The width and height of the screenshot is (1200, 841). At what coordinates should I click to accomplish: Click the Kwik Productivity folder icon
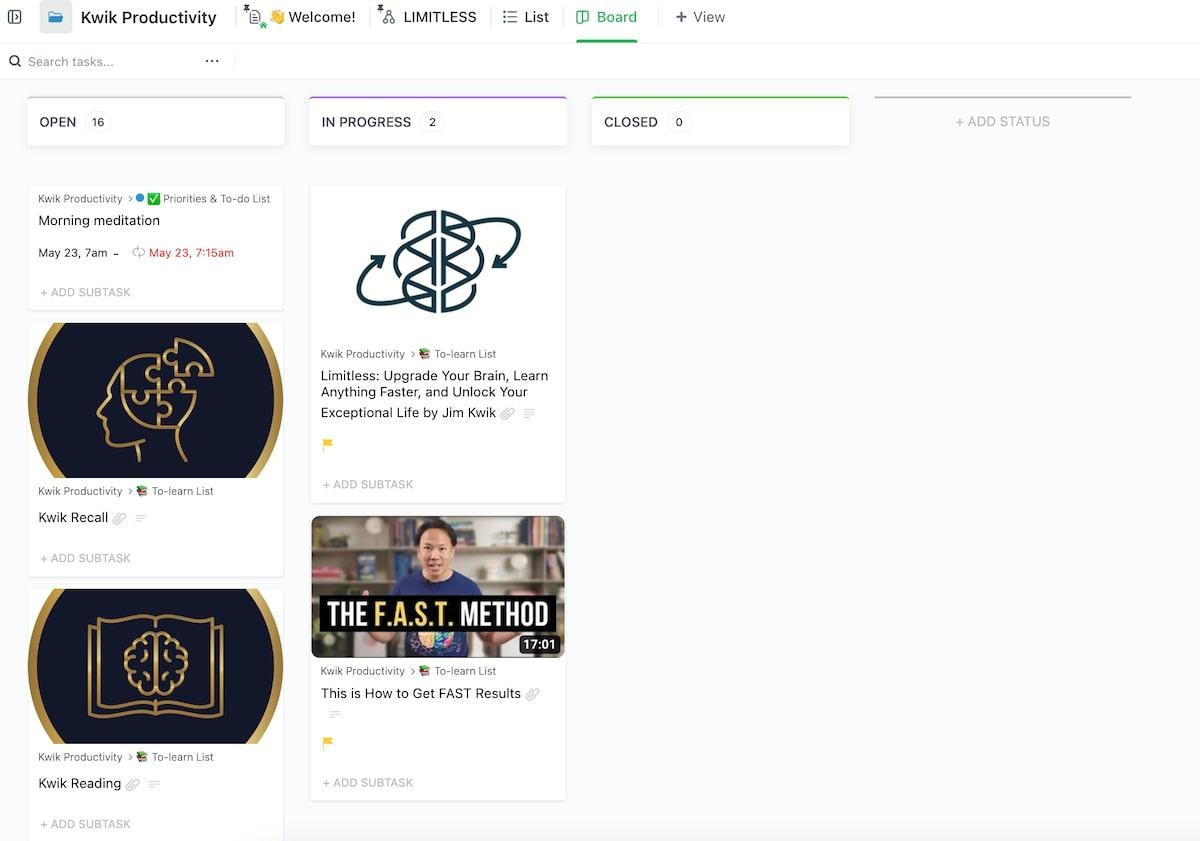(x=56, y=17)
